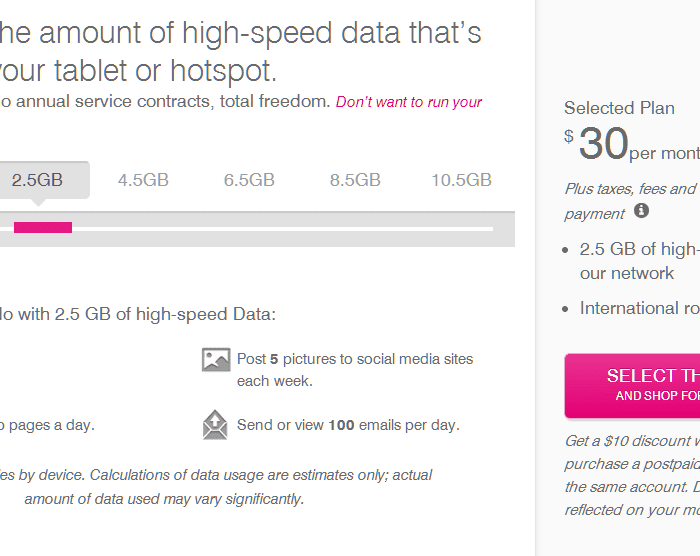Click the pink slider handle
The image size is (700, 556).
(43, 227)
